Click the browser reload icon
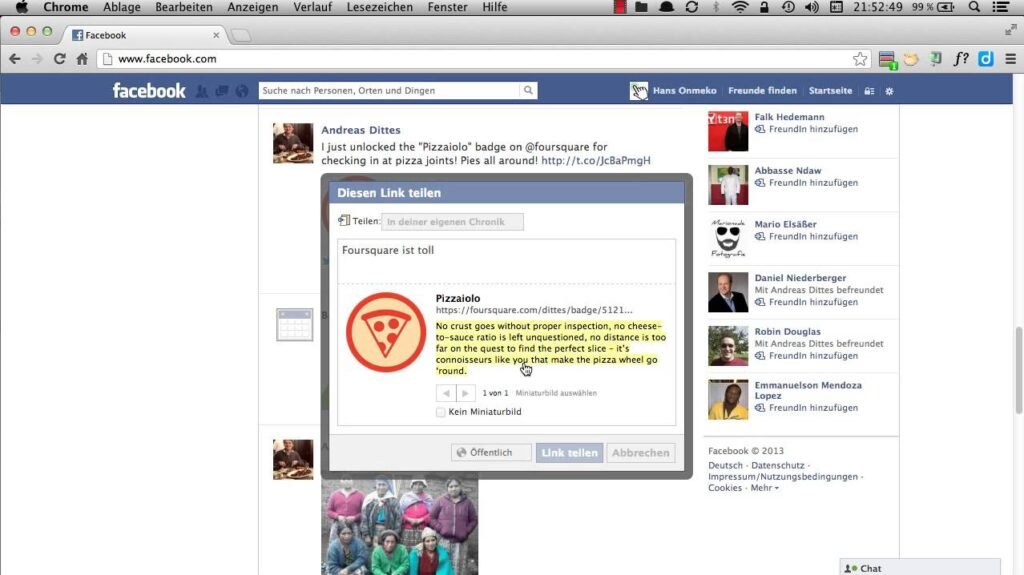Image resolution: width=1024 pixels, height=575 pixels. point(60,59)
